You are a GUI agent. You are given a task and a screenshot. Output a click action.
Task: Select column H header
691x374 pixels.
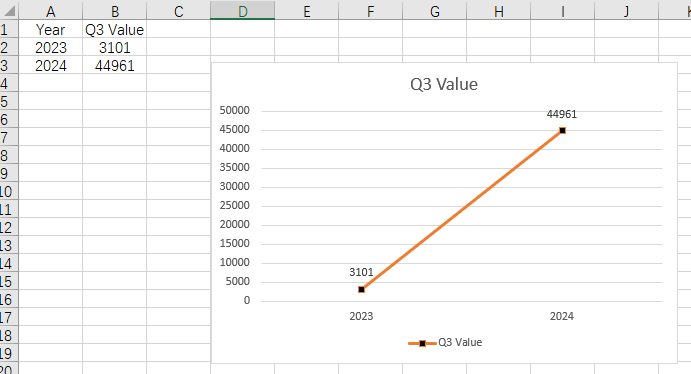[x=498, y=10]
